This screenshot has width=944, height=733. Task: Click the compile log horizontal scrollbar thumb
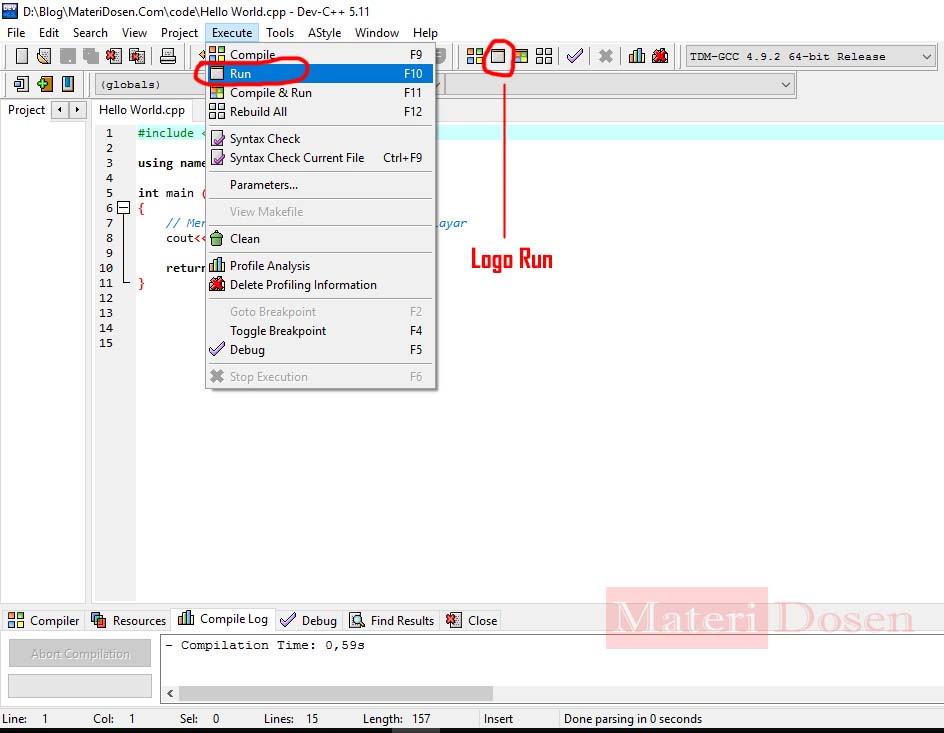pos(336,693)
